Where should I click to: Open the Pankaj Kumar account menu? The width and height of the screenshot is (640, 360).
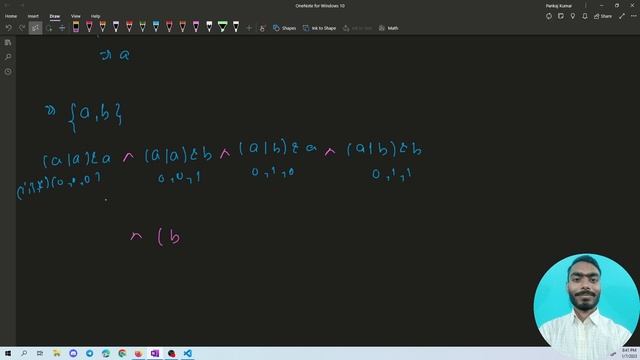point(558,6)
